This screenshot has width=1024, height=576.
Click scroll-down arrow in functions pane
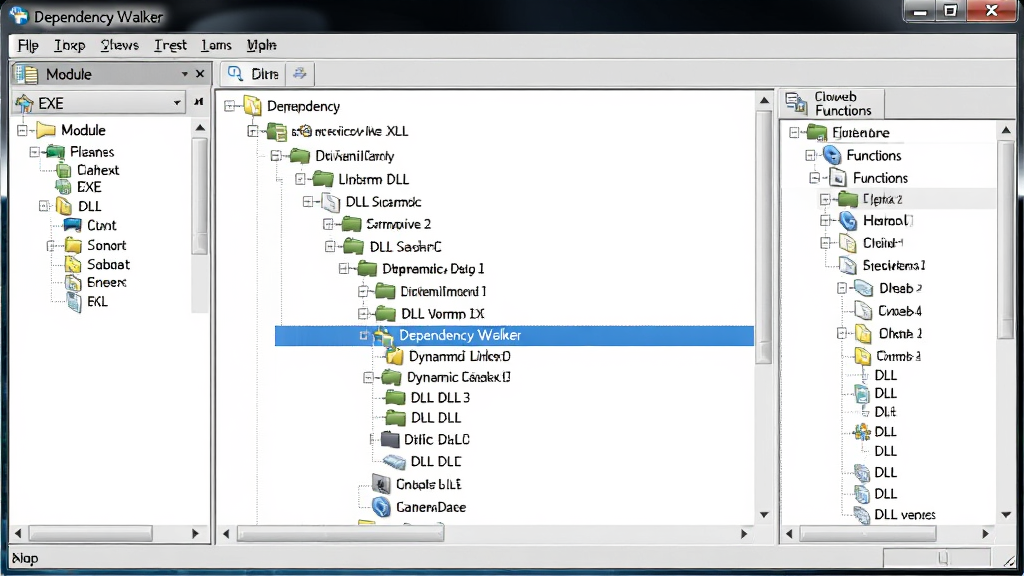pos(1006,515)
